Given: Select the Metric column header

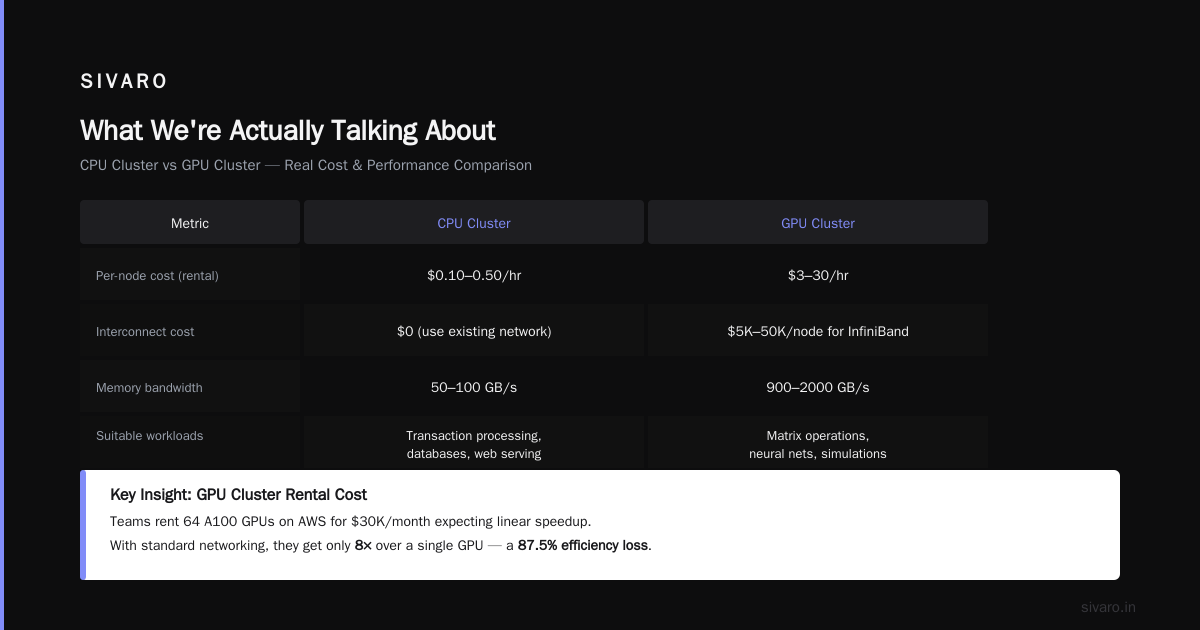Looking at the screenshot, I should coord(190,223).
